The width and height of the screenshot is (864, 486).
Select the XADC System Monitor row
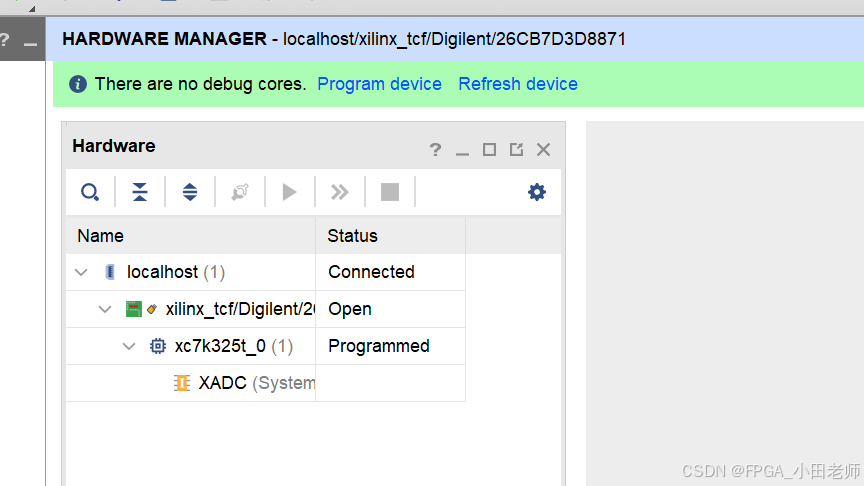tap(266, 383)
